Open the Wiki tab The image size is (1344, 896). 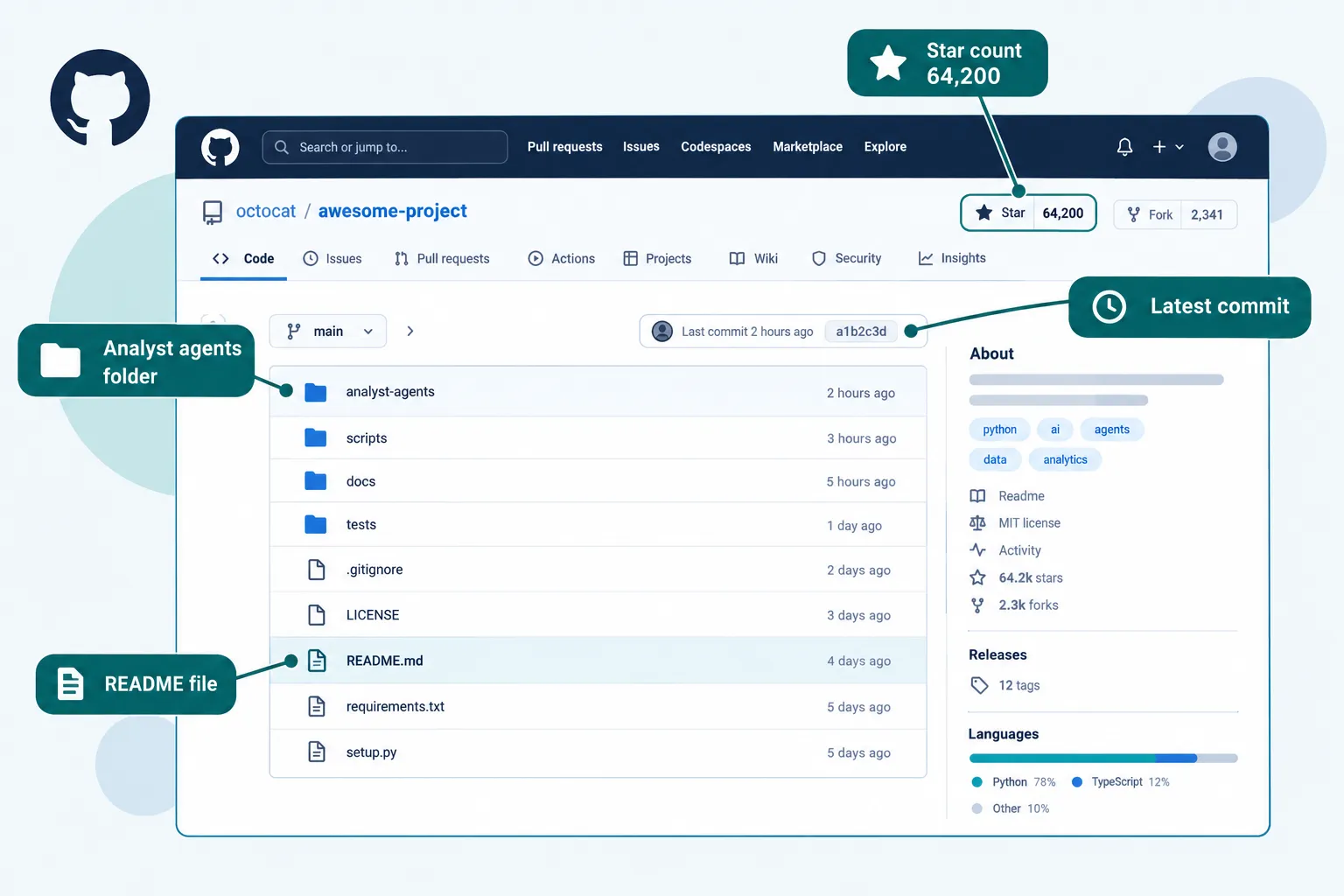(753, 259)
